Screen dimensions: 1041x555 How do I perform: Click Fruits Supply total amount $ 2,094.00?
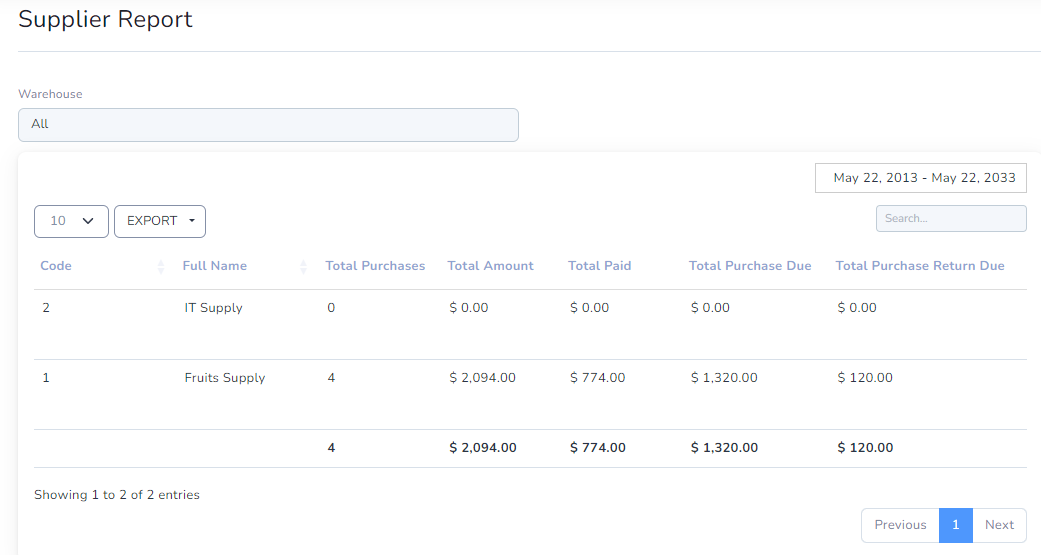point(483,378)
